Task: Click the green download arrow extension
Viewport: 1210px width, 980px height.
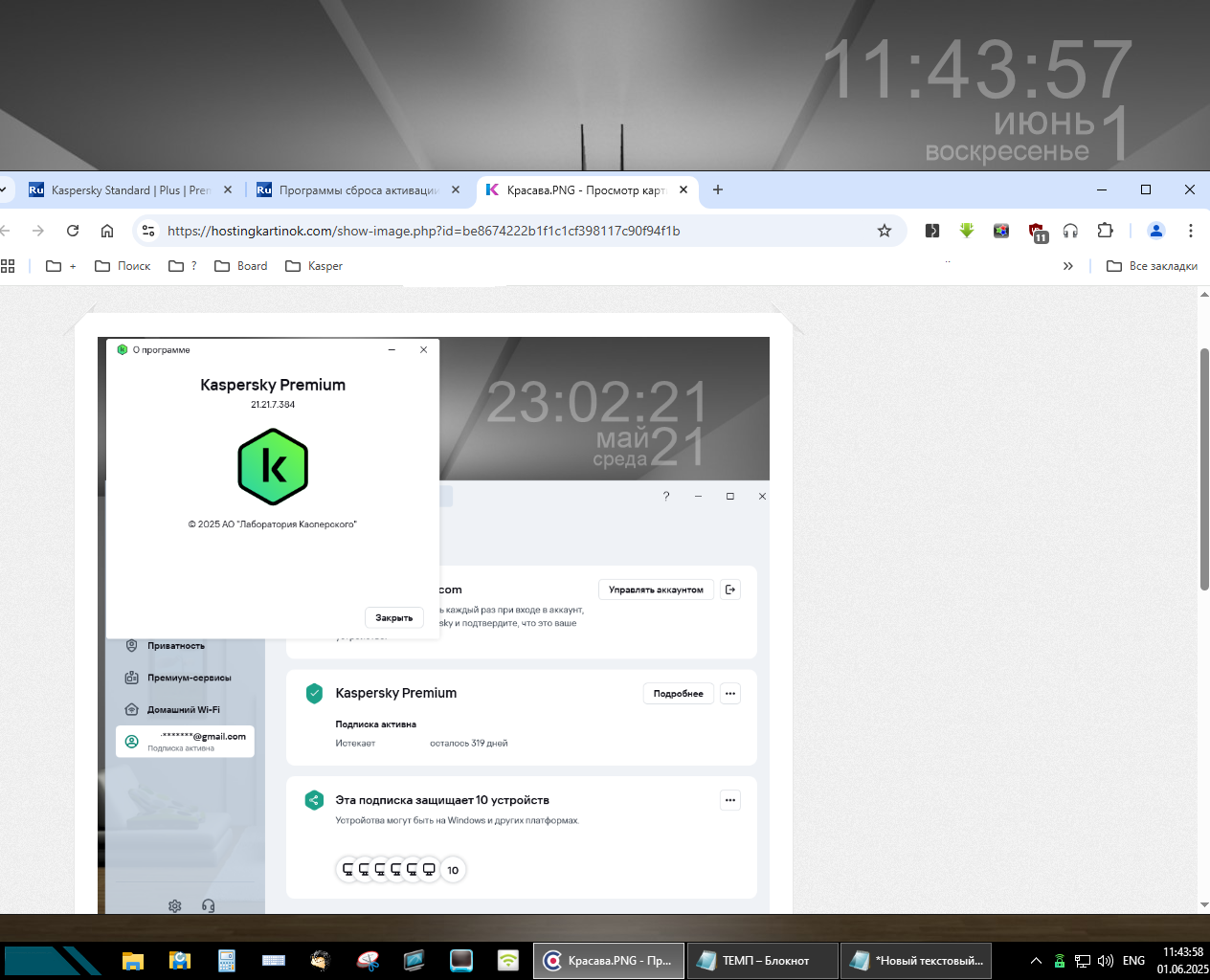Action: [x=967, y=231]
